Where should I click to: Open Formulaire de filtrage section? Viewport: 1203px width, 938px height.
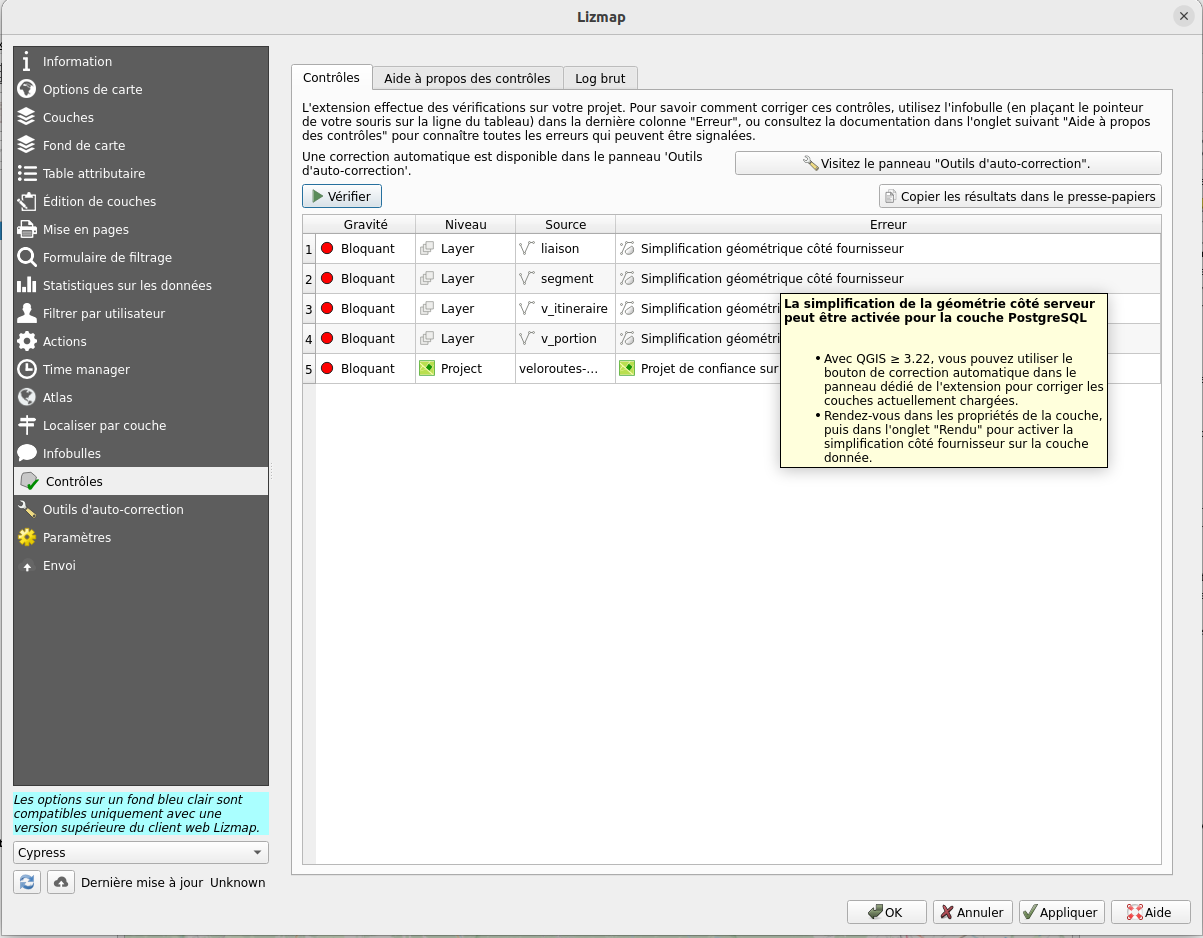click(x=141, y=257)
